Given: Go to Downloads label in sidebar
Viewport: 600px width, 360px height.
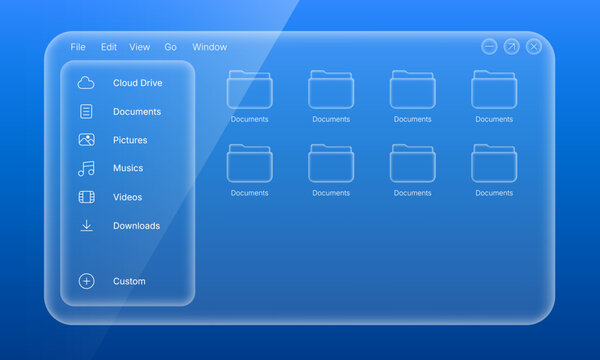Looking at the screenshot, I should coord(136,226).
